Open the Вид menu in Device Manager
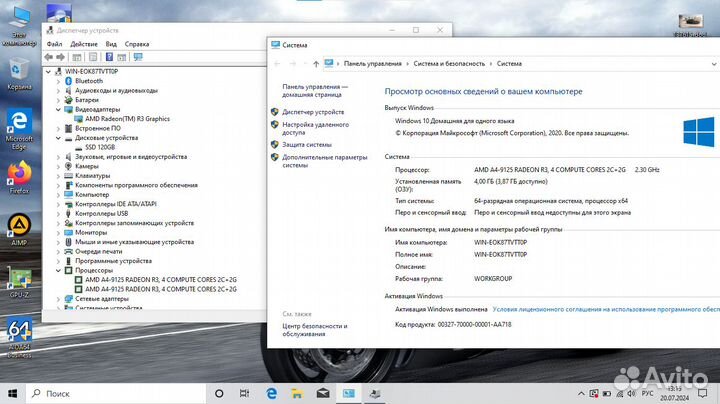The image size is (720, 404). coord(111,44)
